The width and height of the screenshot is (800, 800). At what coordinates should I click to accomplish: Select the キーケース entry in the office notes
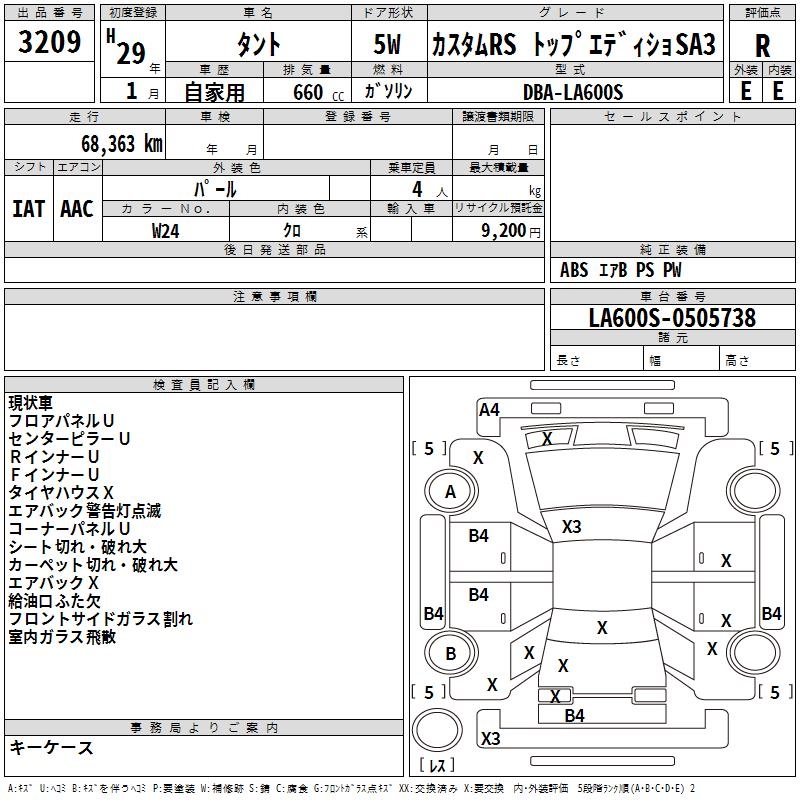pyautogui.click(x=51, y=747)
